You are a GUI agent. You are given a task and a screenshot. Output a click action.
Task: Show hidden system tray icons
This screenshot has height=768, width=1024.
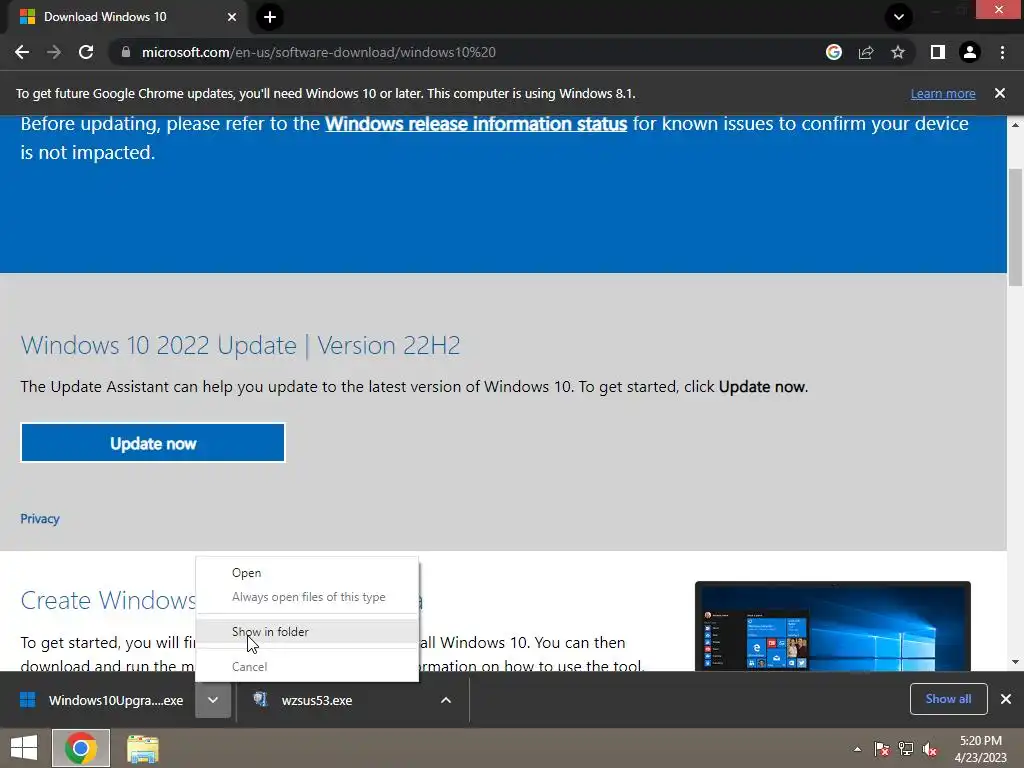(x=857, y=749)
